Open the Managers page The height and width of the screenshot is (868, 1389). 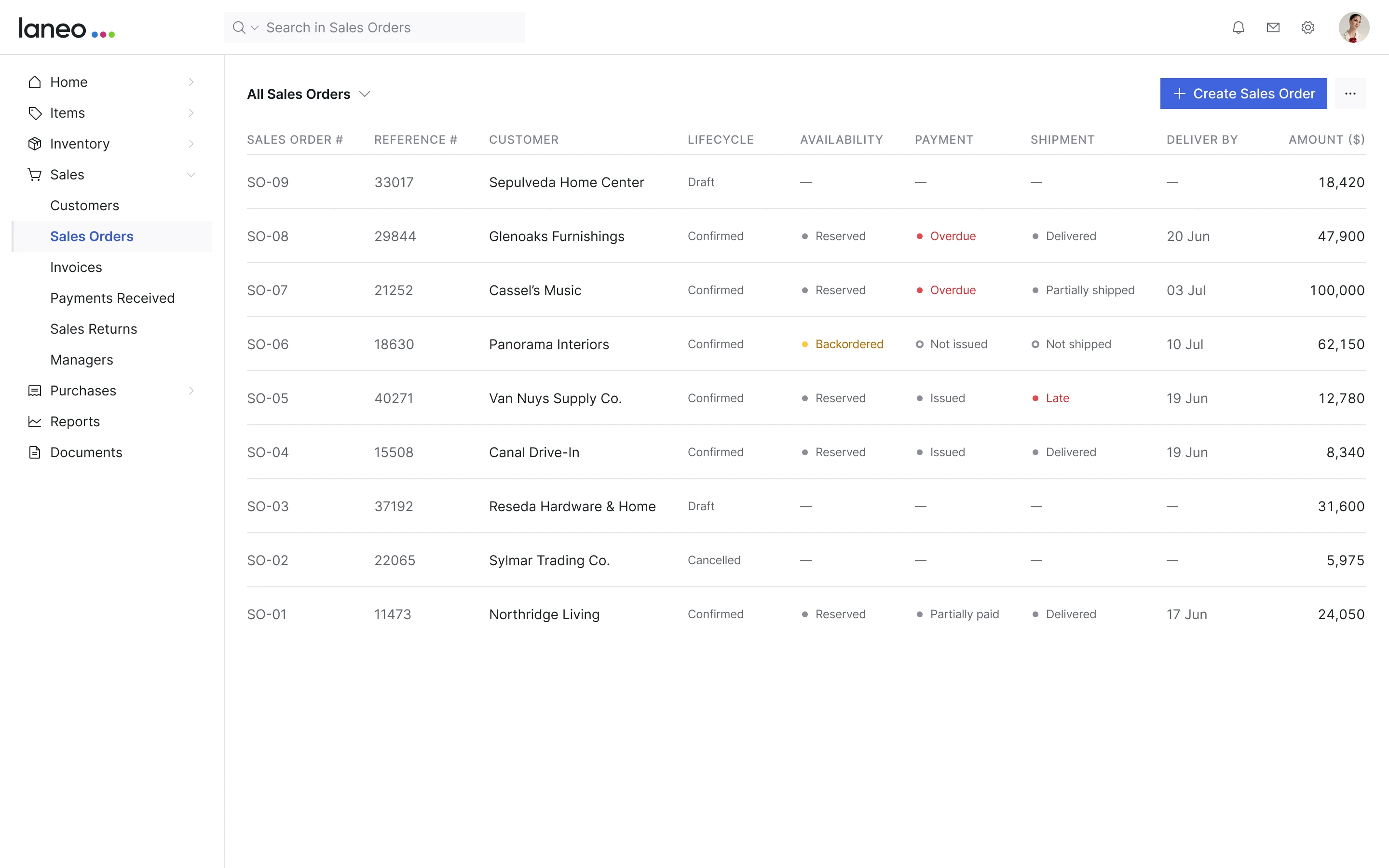82,360
